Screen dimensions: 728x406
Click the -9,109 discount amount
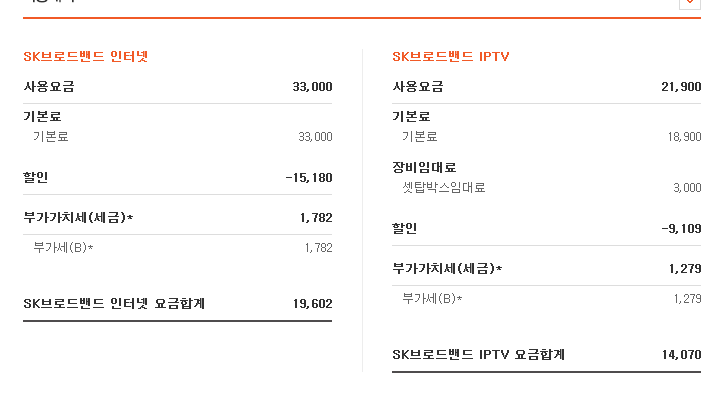(x=681, y=228)
